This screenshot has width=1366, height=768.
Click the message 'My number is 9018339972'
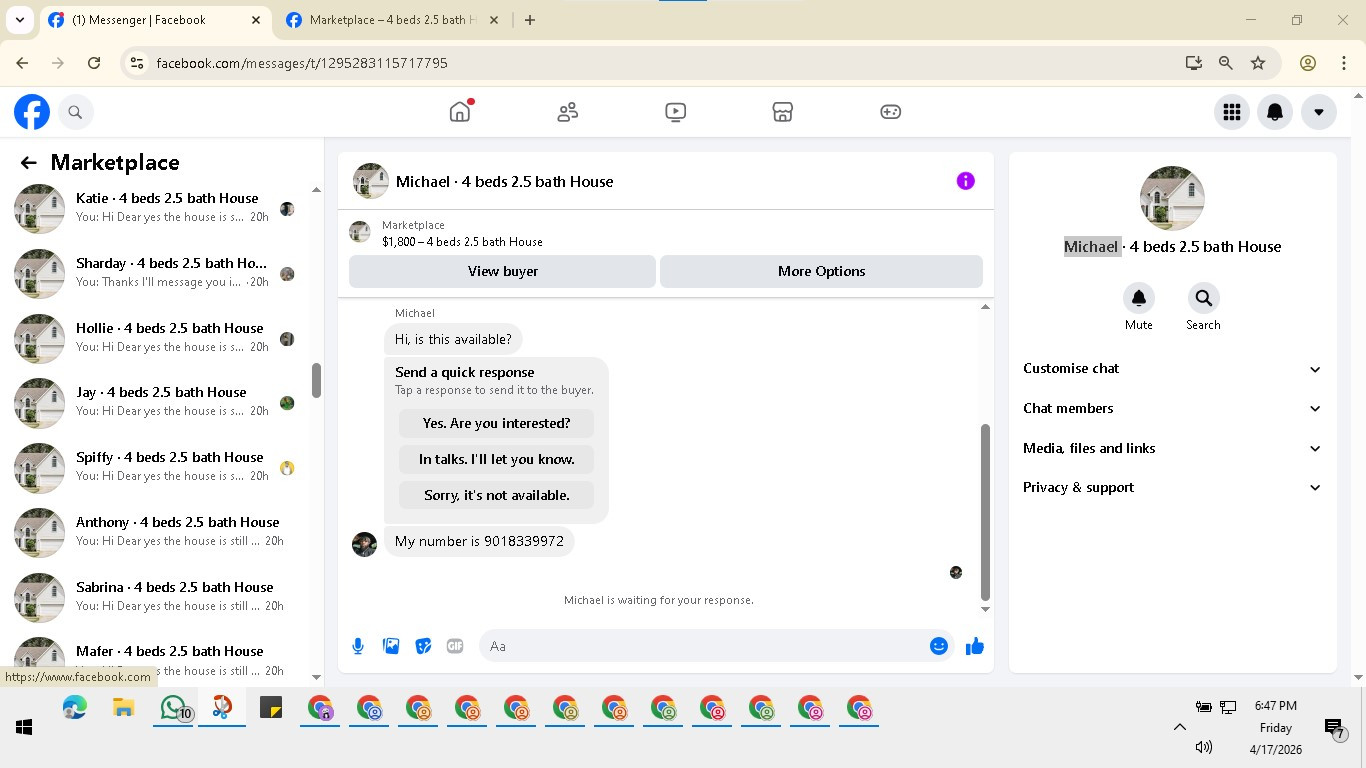(479, 541)
